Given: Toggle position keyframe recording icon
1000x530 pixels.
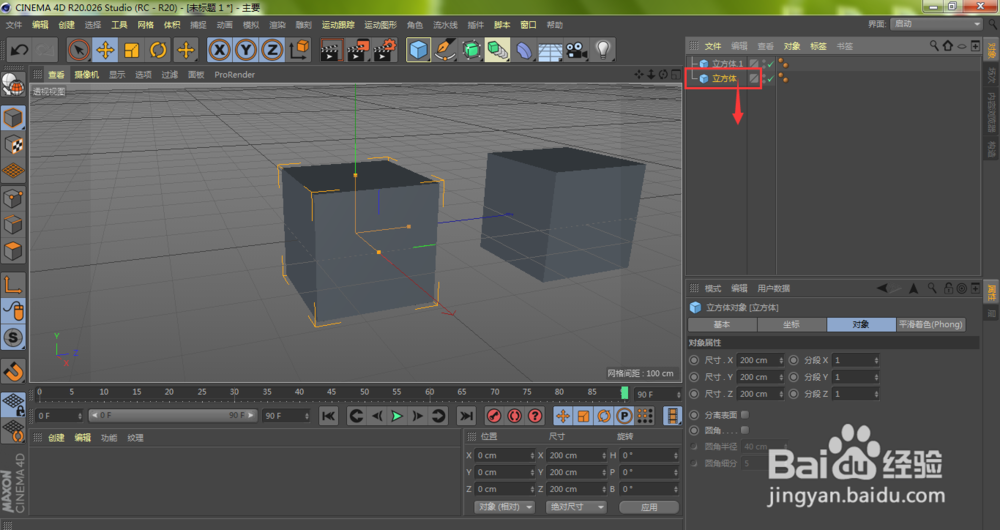Looking at the screenshot, I should (x=562, y=416).
